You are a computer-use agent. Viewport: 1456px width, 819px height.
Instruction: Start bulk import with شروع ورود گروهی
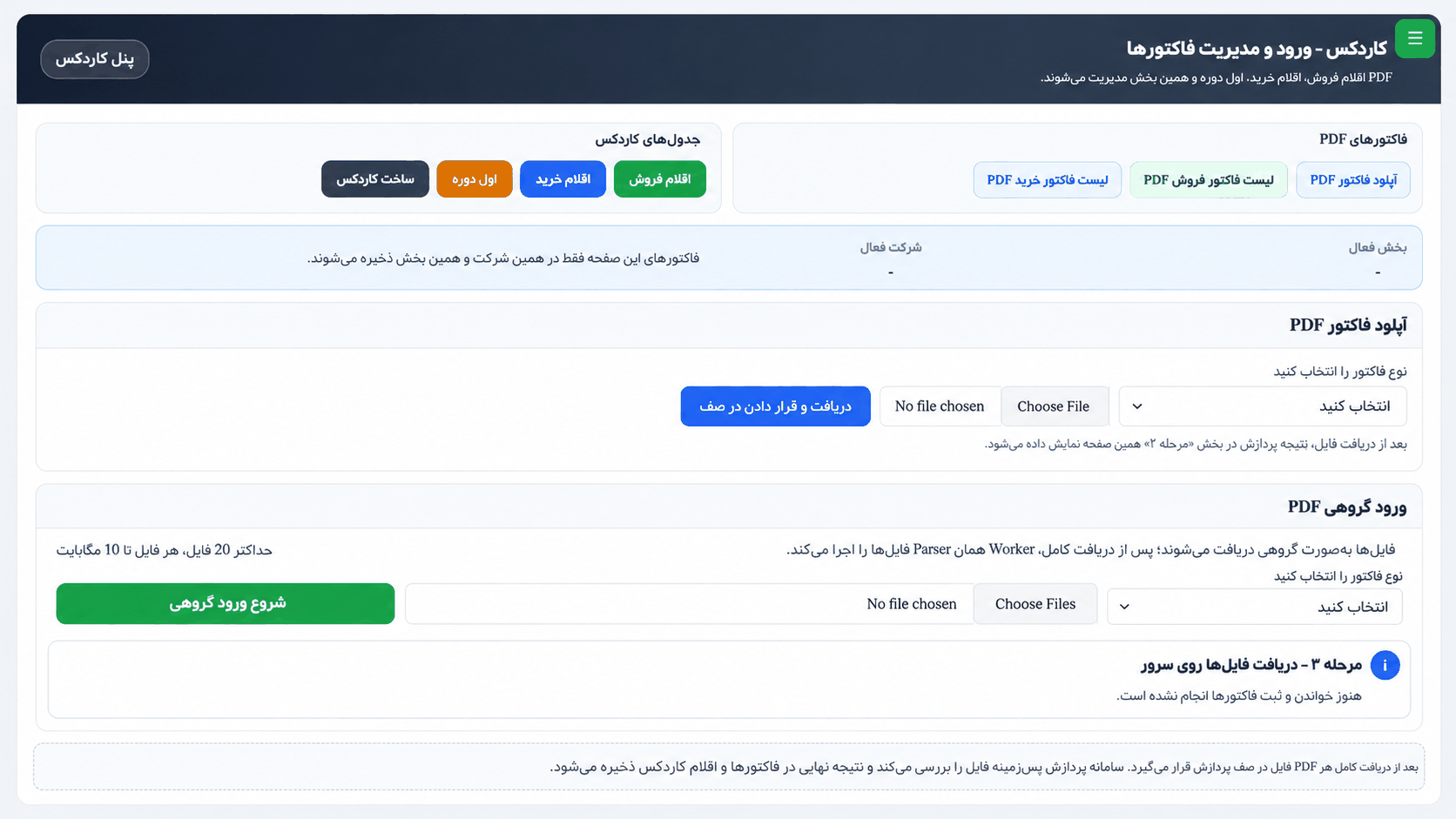(226, 603)
